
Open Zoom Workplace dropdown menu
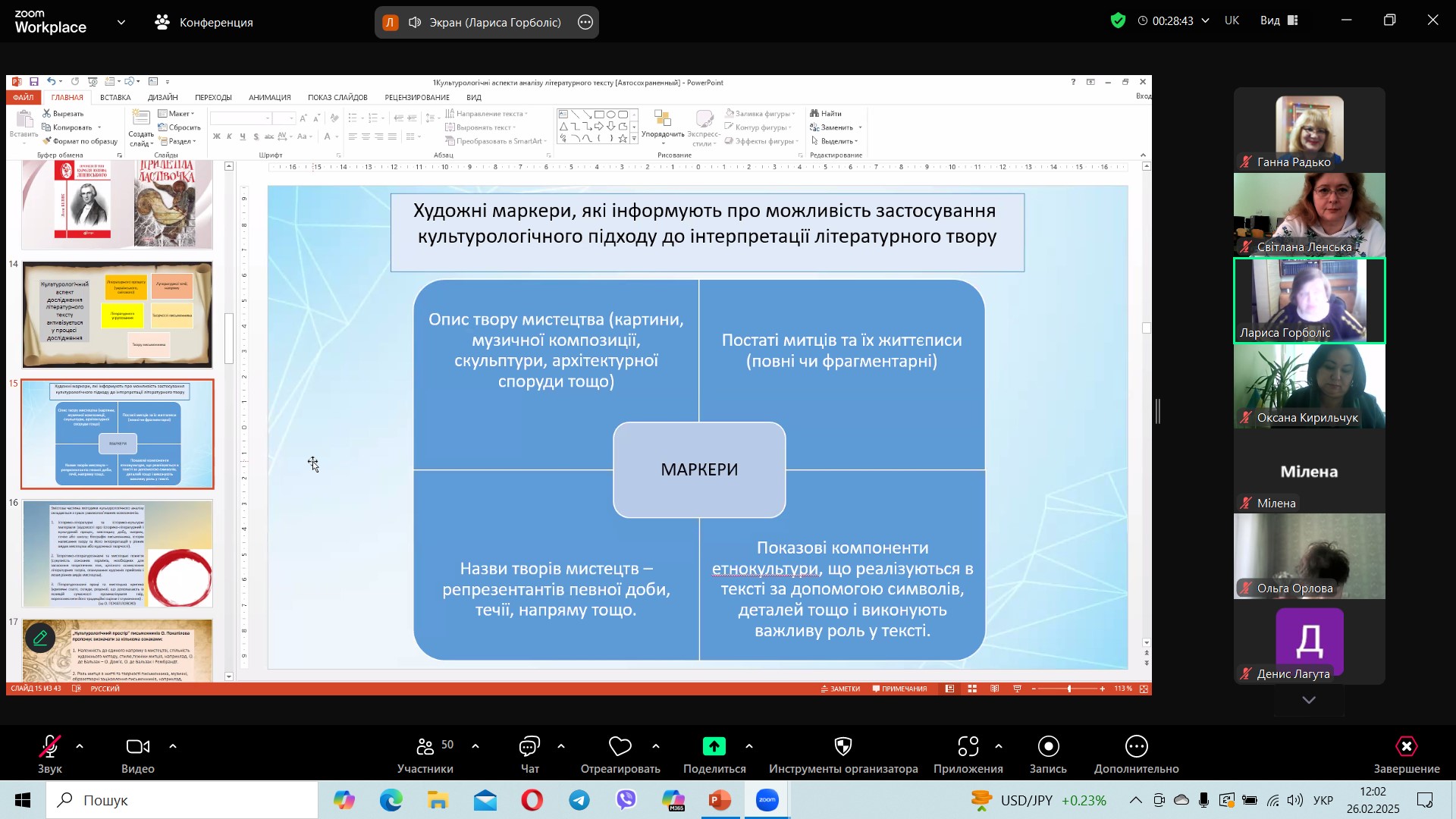coord(121,23)
